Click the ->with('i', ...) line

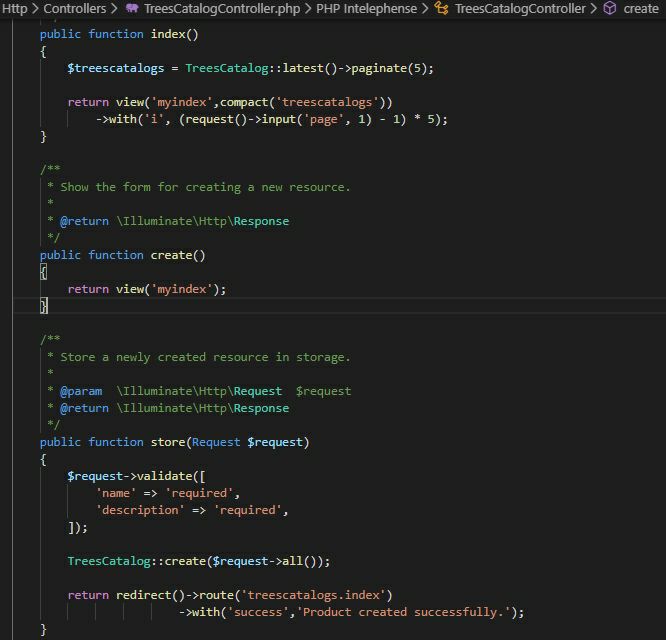tap(271, 119)
